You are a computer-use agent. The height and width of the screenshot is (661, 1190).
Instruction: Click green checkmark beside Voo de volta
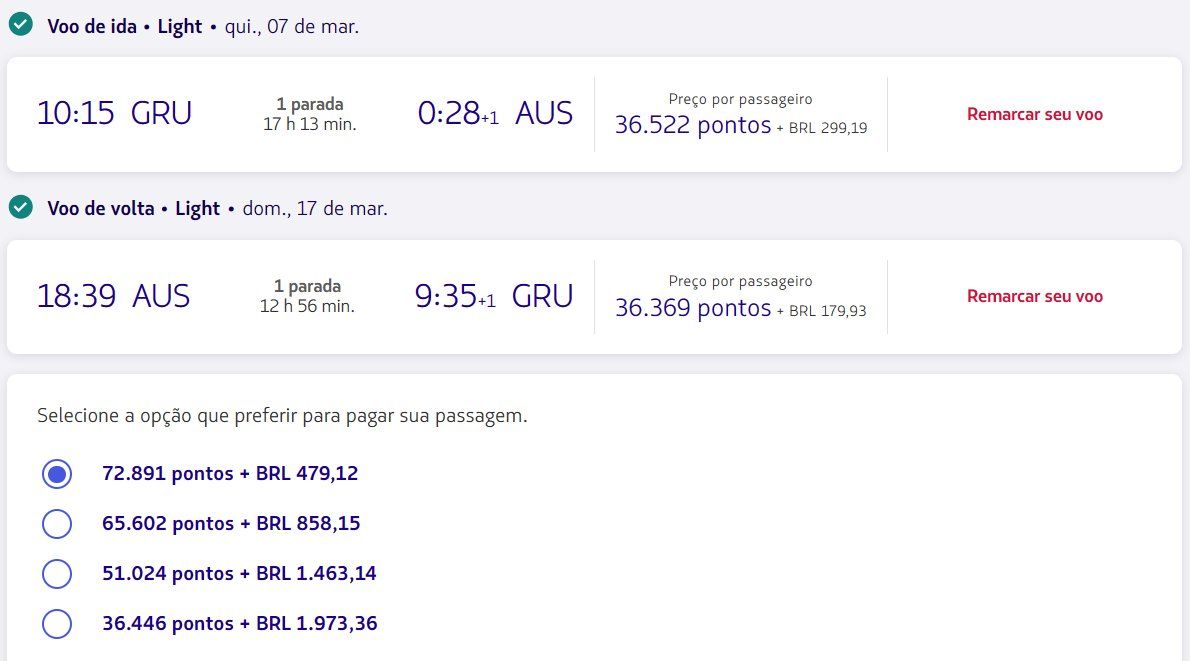click(20, 207)
